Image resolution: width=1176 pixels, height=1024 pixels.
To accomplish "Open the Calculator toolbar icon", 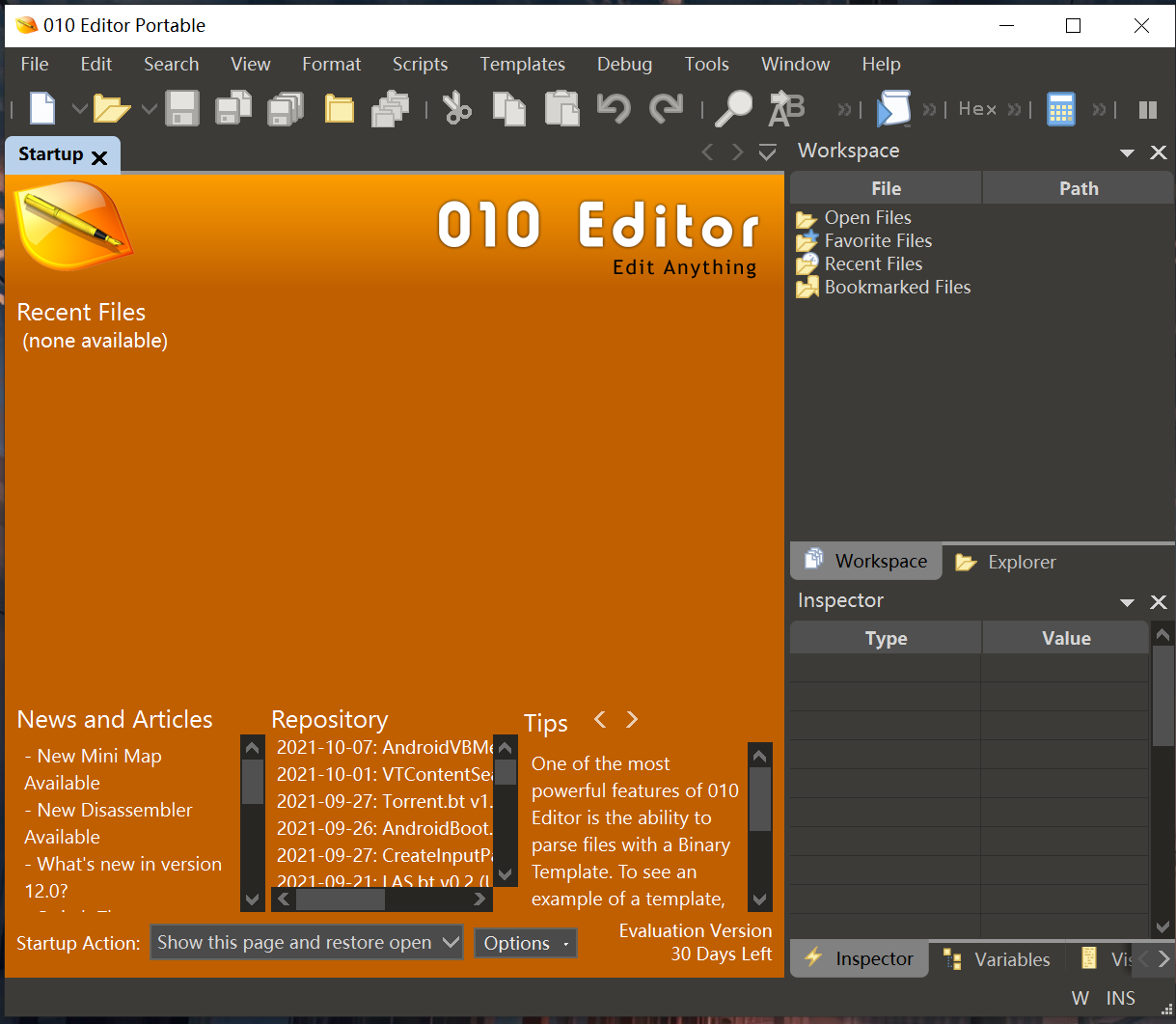I will pos(1061,108).
